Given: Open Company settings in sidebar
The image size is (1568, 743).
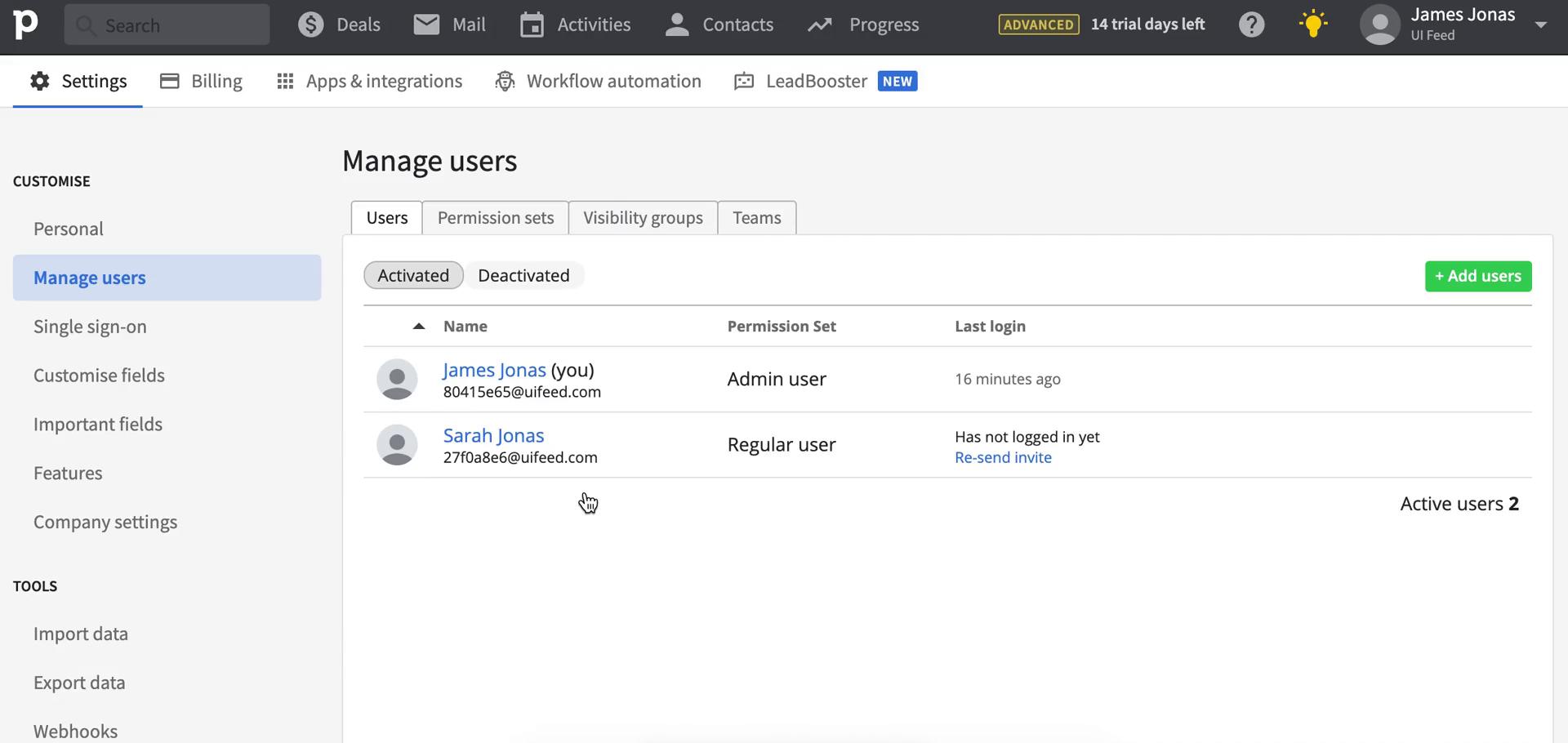Looking at the screenshot, I should 105,523.
